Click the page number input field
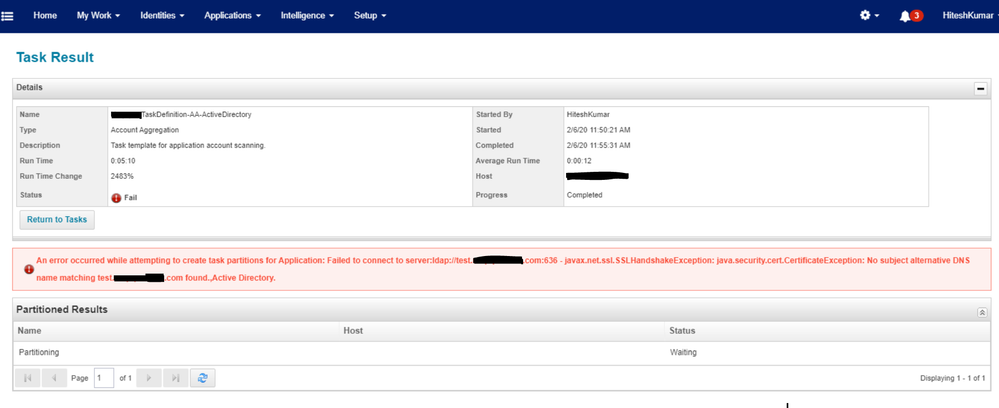999x408 pixels. 103,378
